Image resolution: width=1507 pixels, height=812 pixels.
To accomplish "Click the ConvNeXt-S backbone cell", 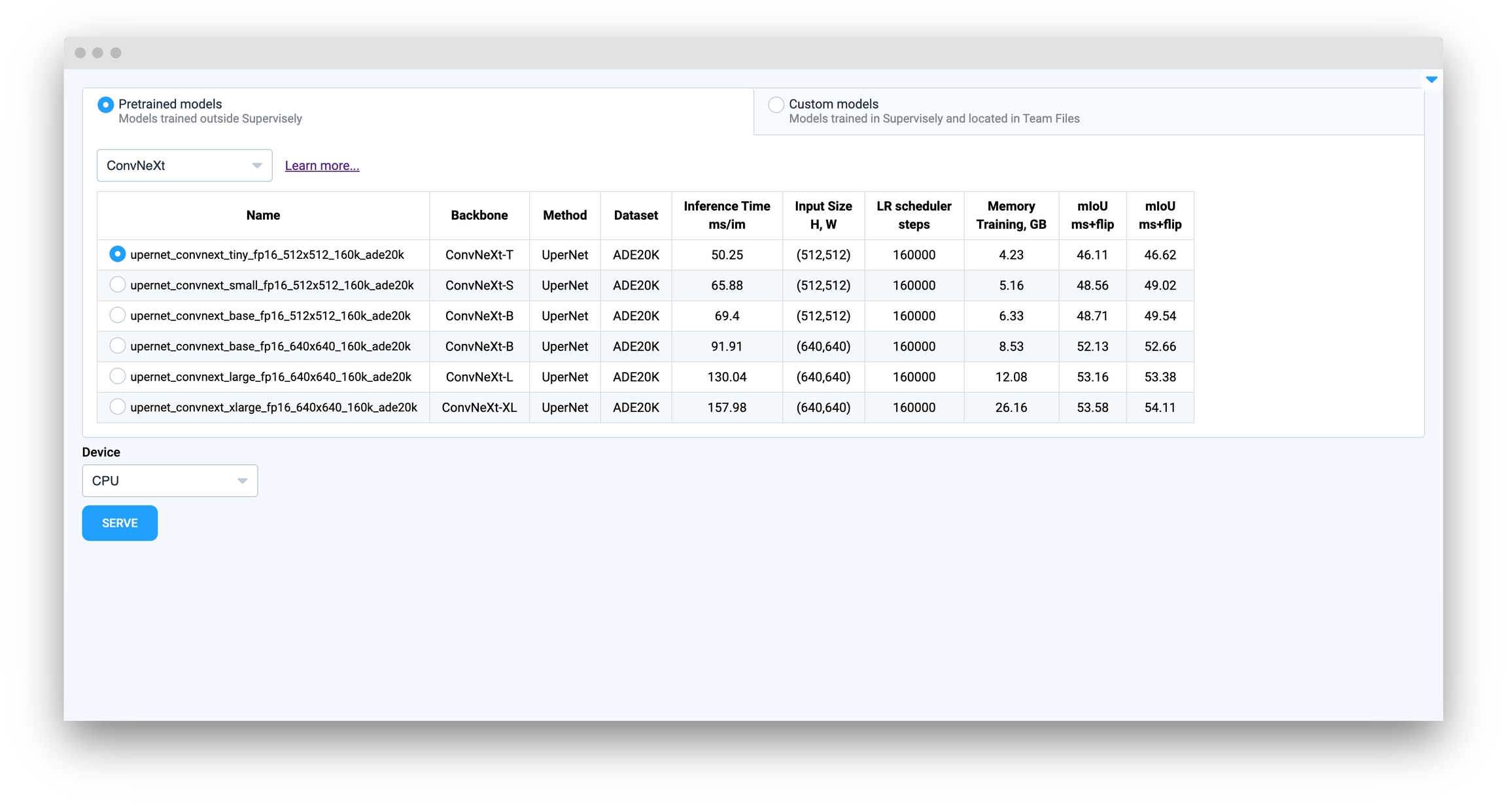I will click(x=479, y=285).
